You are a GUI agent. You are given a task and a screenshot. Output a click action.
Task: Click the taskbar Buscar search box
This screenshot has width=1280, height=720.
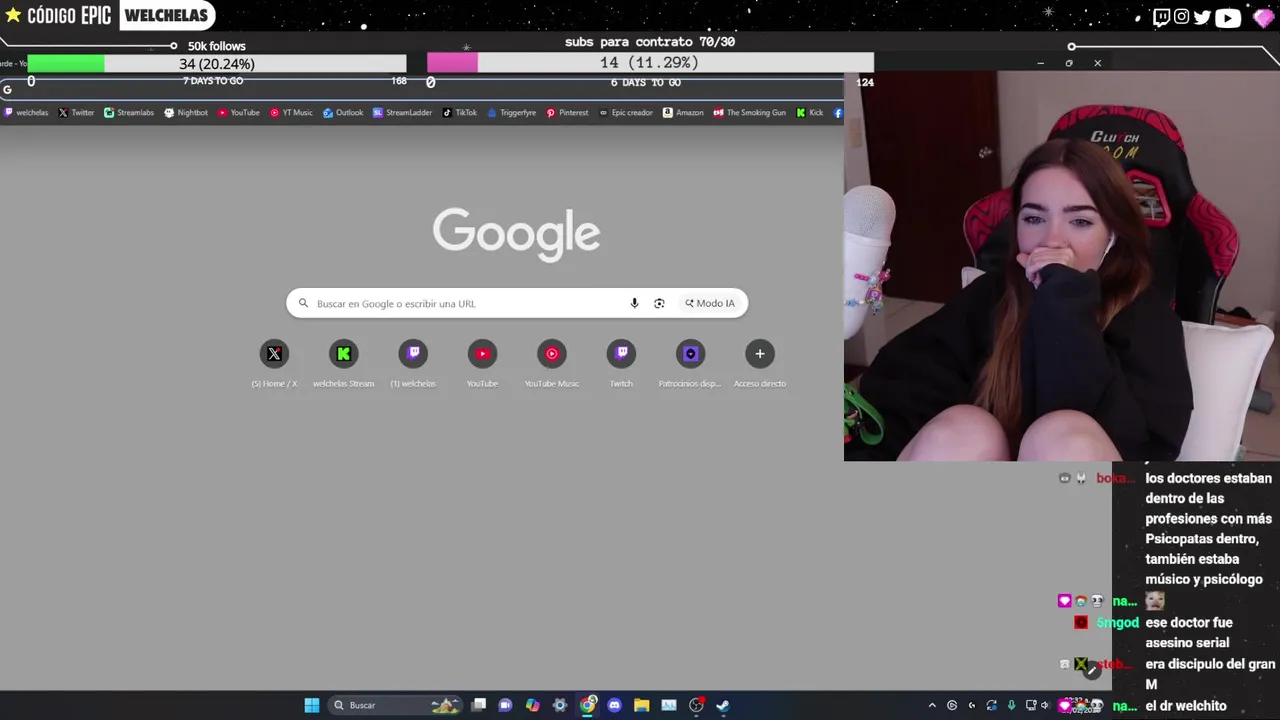pyautogui.click(x=394, y=705)
